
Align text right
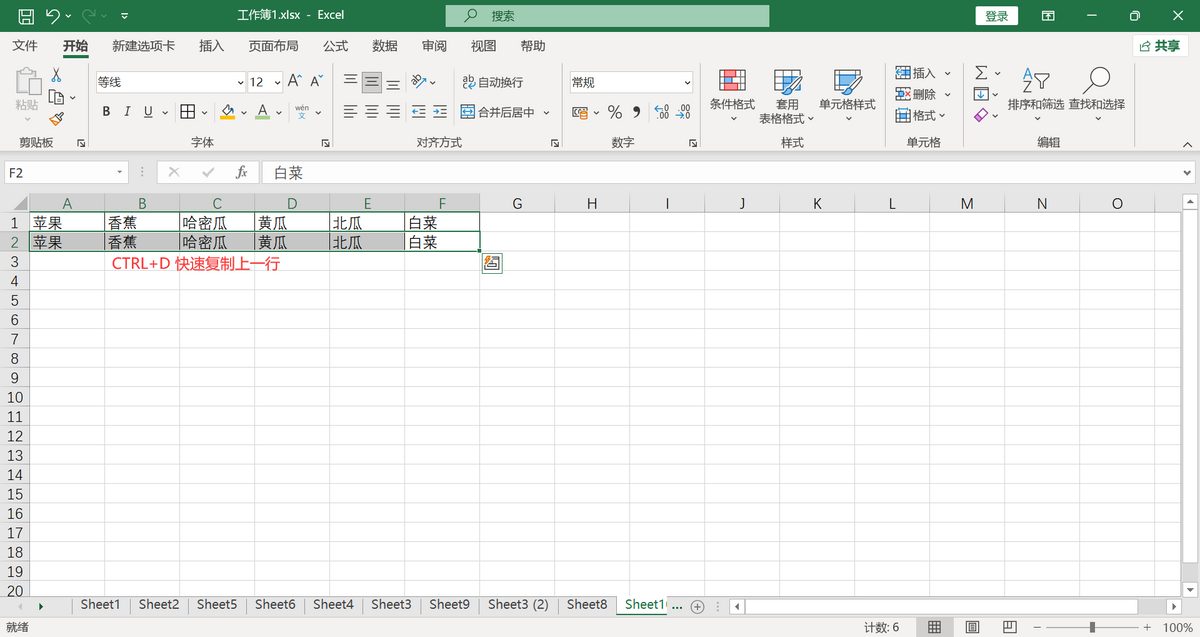pos(393,112)
